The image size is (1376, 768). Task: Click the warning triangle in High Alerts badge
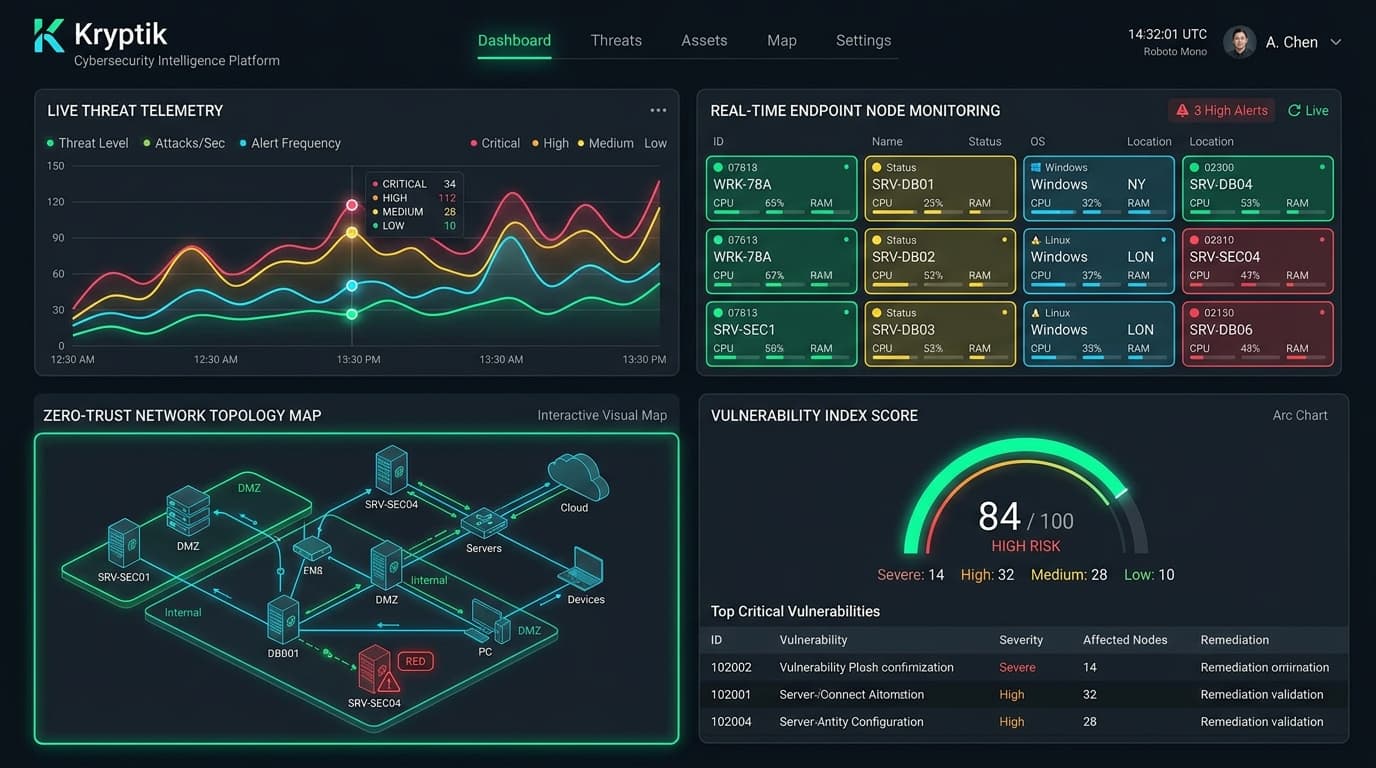click(1182, 111)
